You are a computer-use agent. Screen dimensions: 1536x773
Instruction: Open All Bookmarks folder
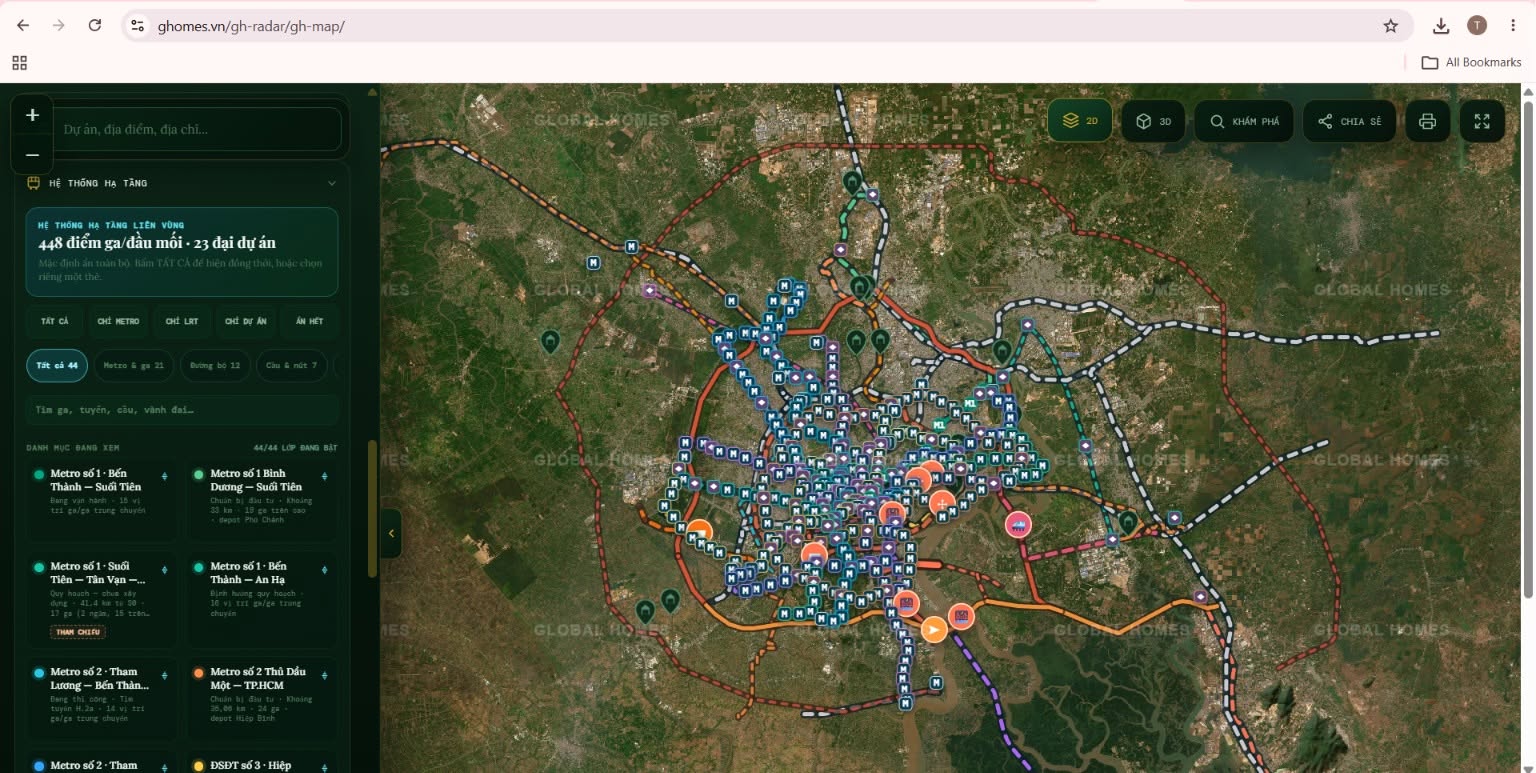(x=1472, y=62)
